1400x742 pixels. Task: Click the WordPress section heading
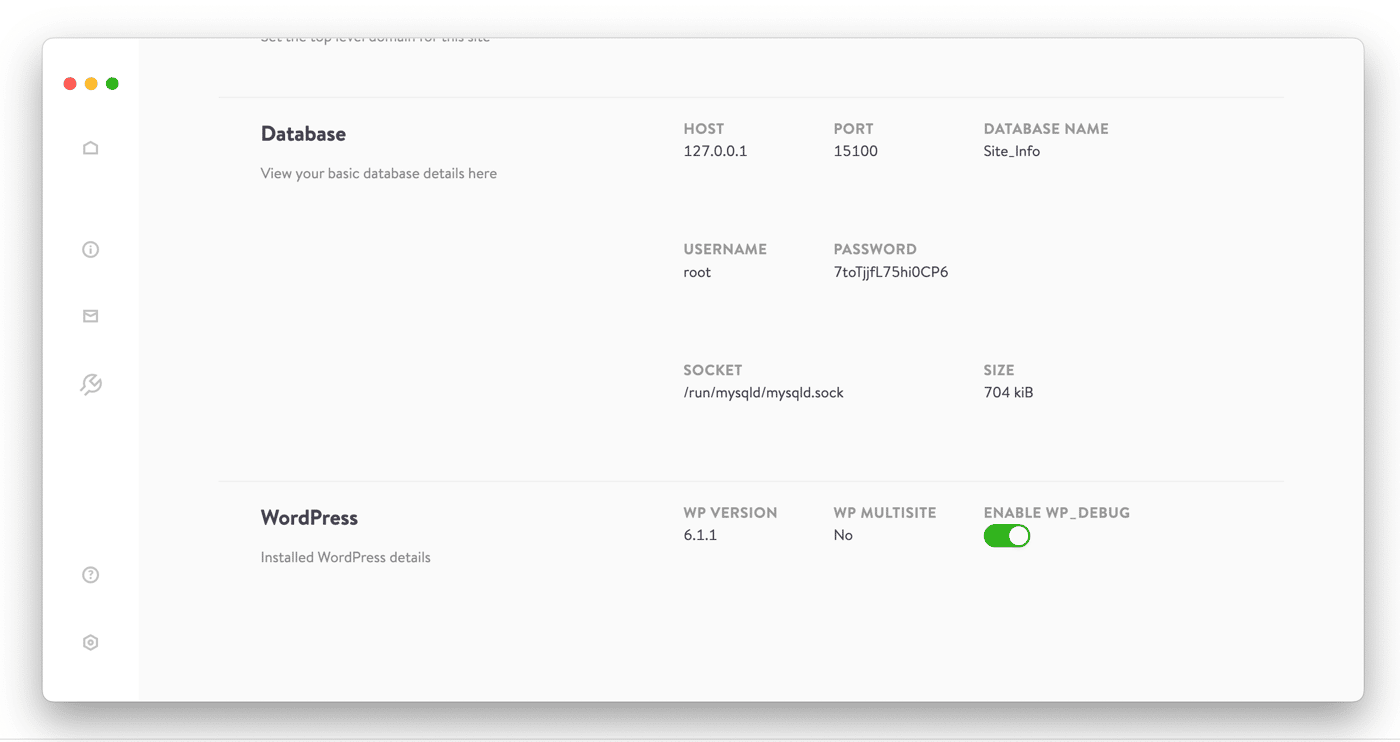pos(309,518)
